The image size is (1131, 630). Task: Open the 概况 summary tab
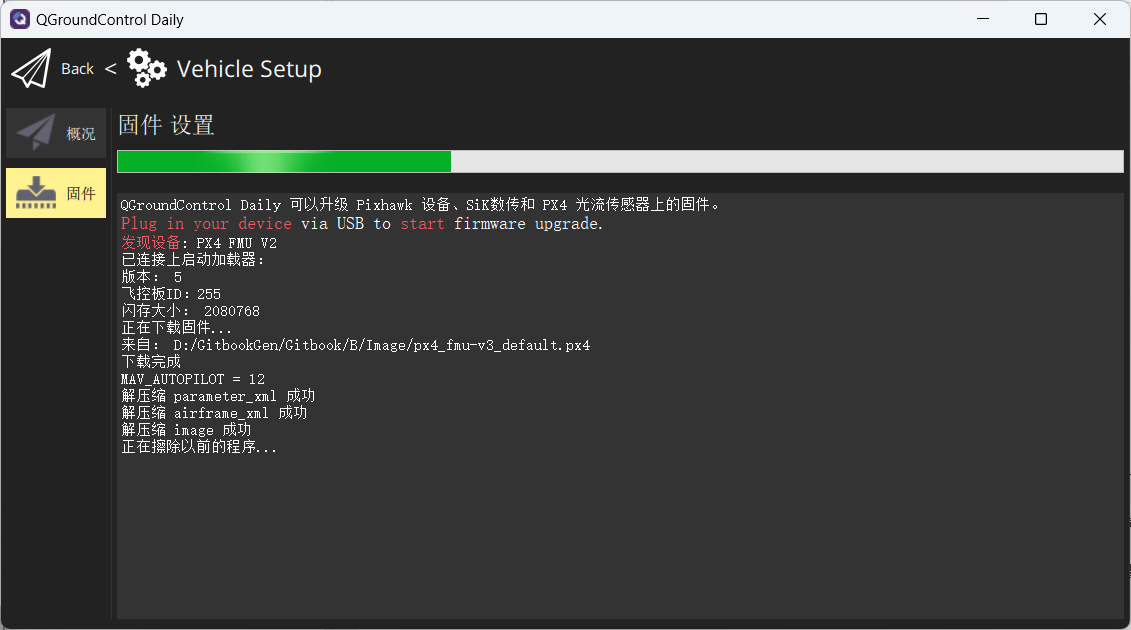(x=81, y=134)
